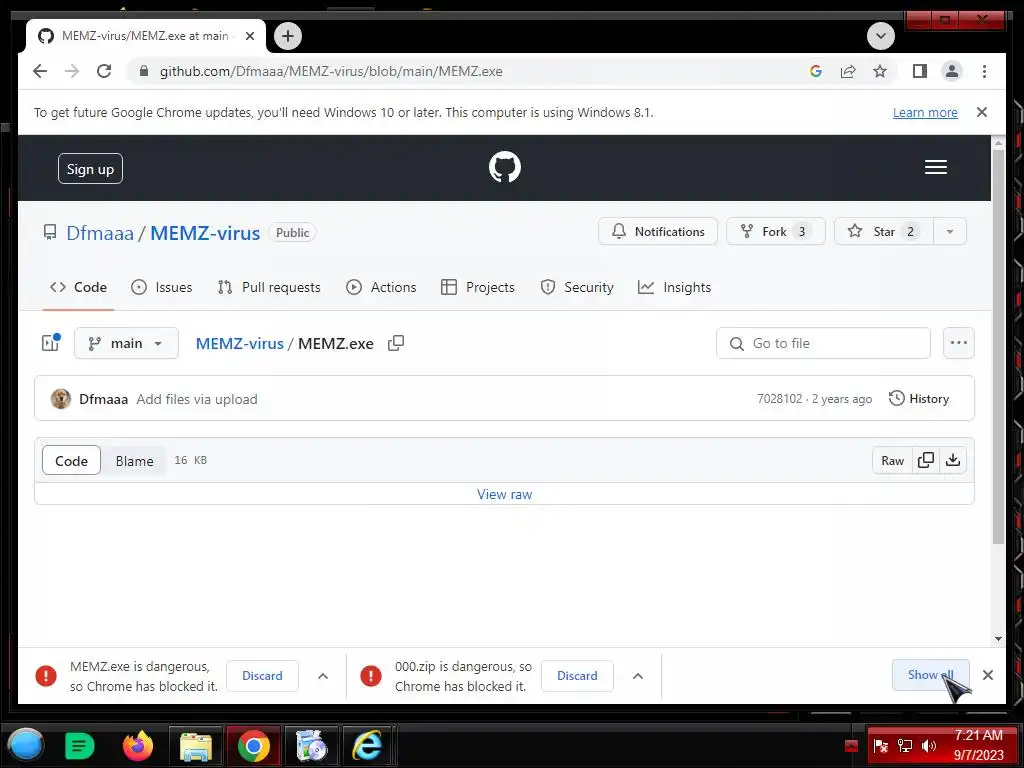Image resolution: width=1024 pixels, height=768 pixels.
Task: Click the Start orb
Action: [x=25, y=745]
